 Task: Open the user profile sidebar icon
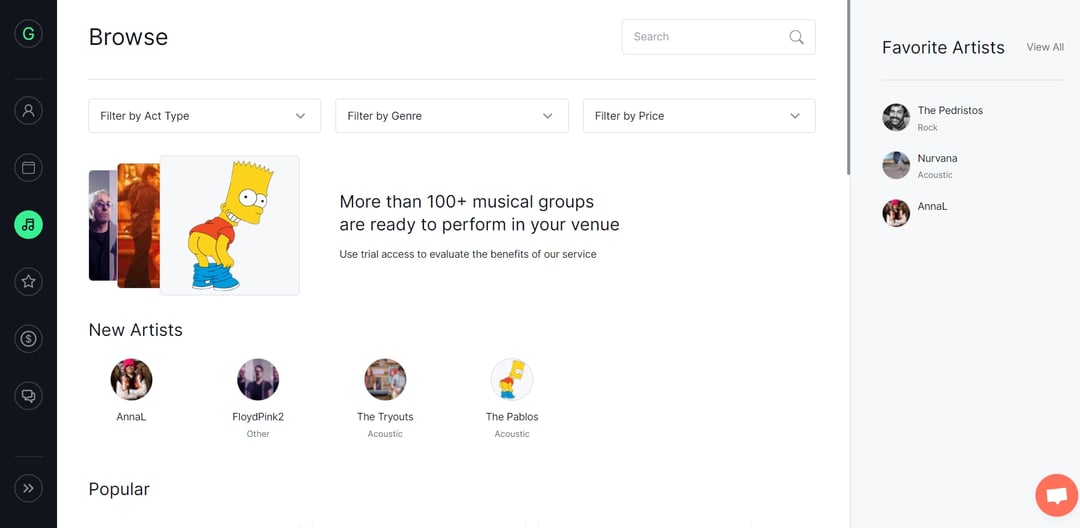tap(28, 110)
